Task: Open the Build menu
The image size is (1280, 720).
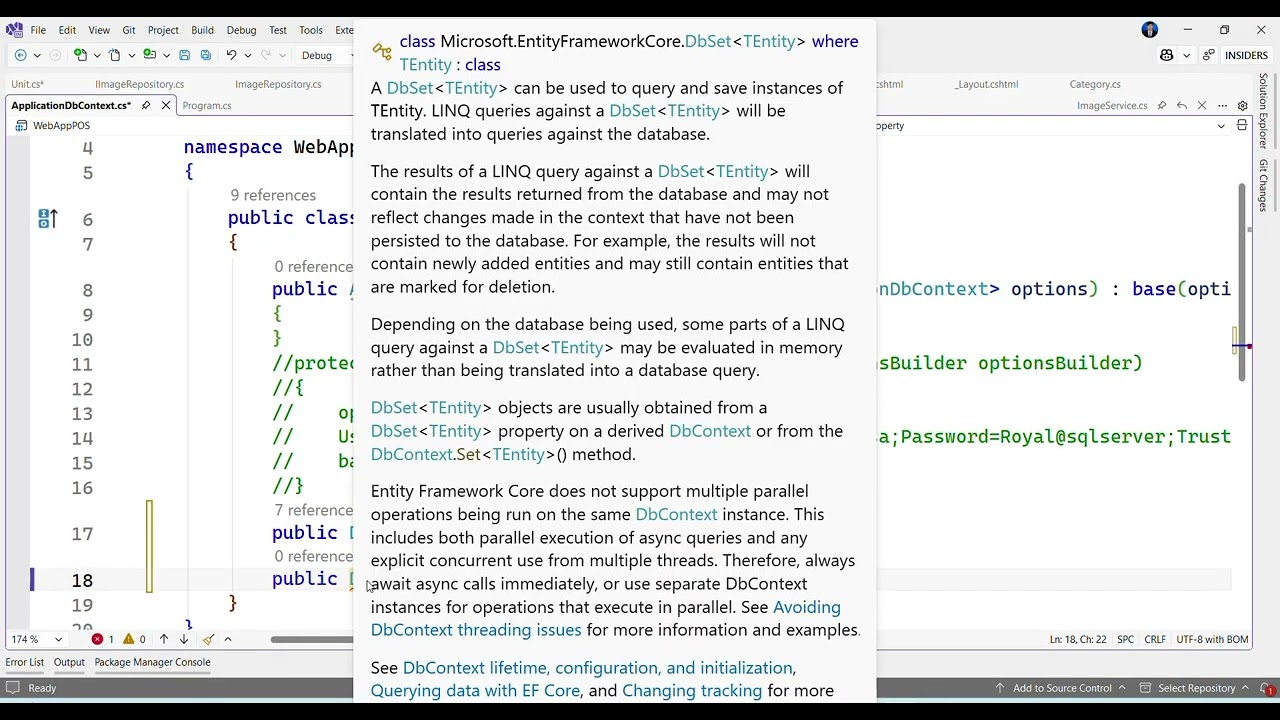Action: [202, 30]
